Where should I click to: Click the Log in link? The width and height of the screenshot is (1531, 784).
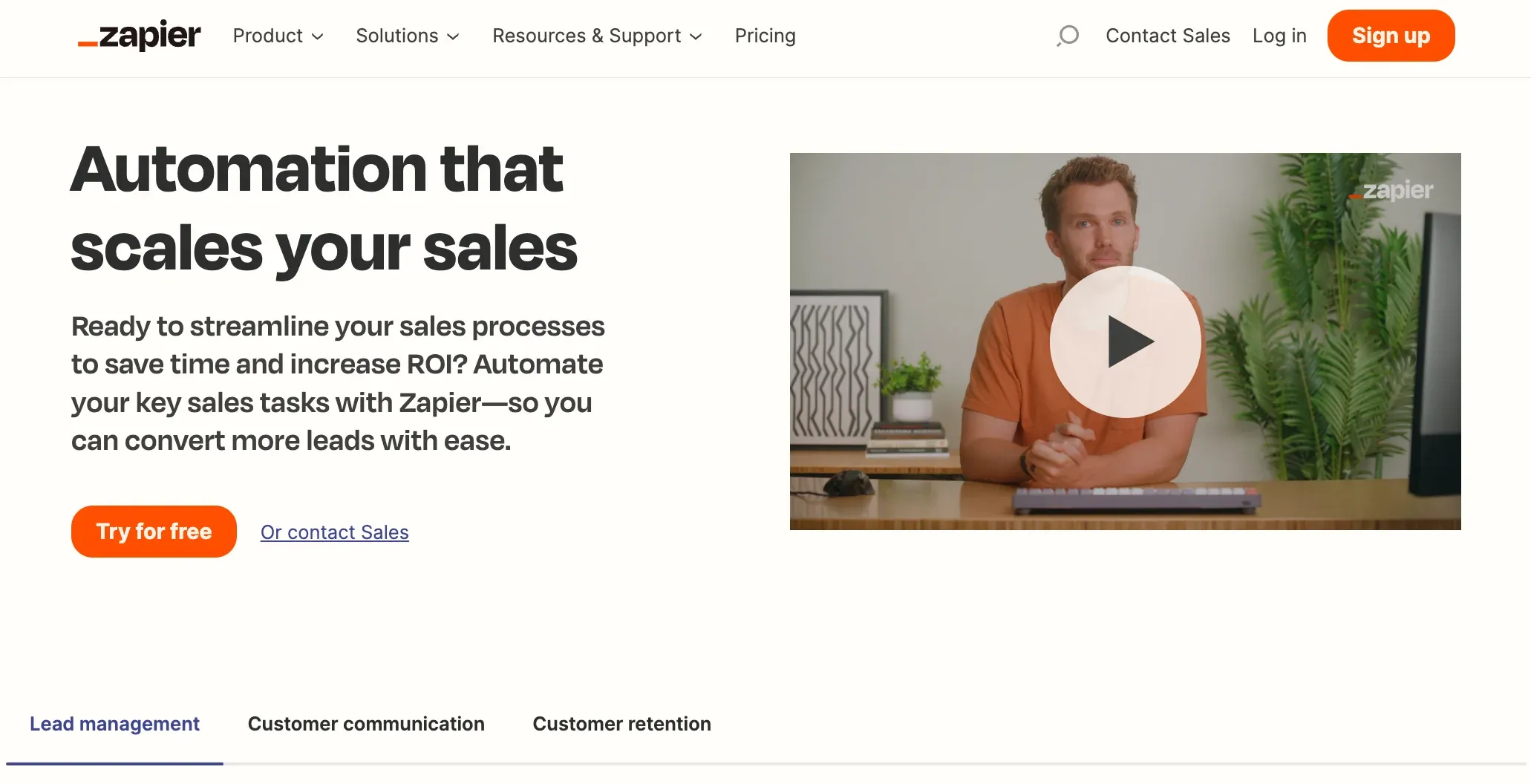(x=1279, y=36)
